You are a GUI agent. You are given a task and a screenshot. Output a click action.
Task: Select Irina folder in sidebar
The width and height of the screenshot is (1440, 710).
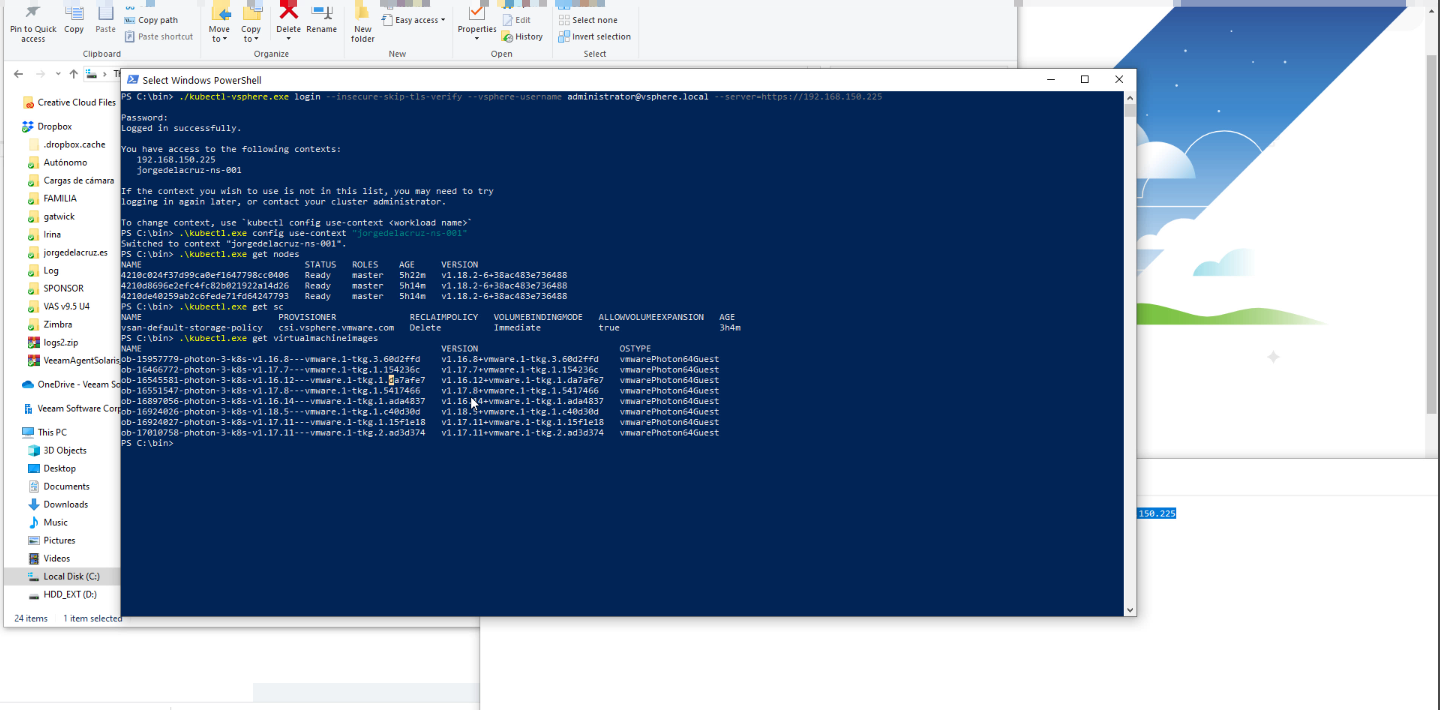click(44, 234)
